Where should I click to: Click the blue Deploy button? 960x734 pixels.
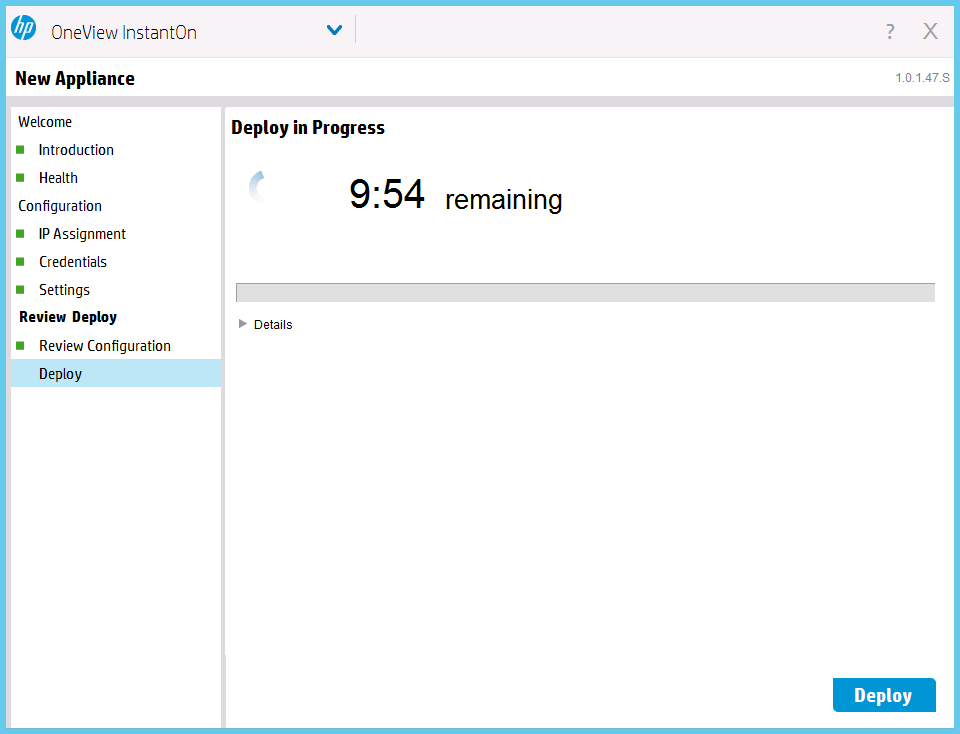(883, 695)
